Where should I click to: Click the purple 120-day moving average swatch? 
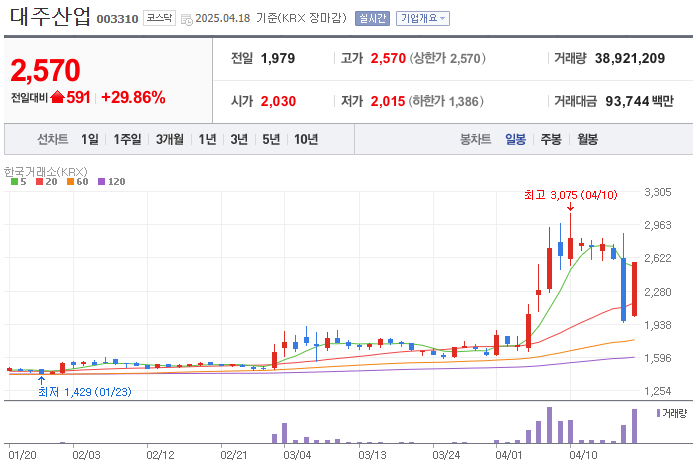coord(102,182)
